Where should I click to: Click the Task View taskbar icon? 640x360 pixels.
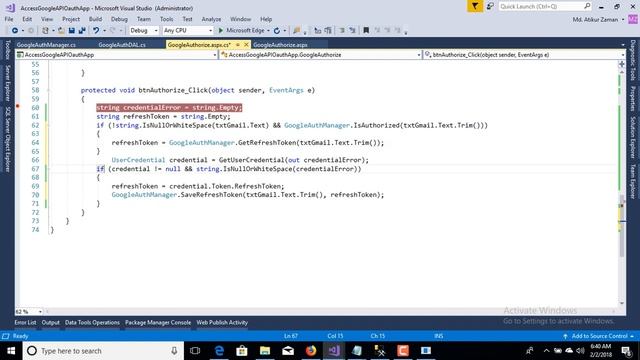coord(195,351)
